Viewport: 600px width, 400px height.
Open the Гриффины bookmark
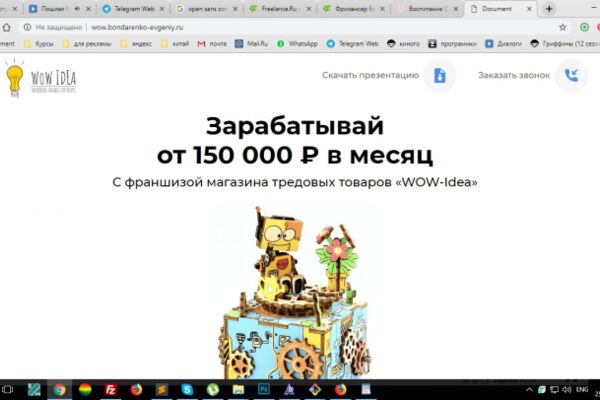[x=565, y=44]
